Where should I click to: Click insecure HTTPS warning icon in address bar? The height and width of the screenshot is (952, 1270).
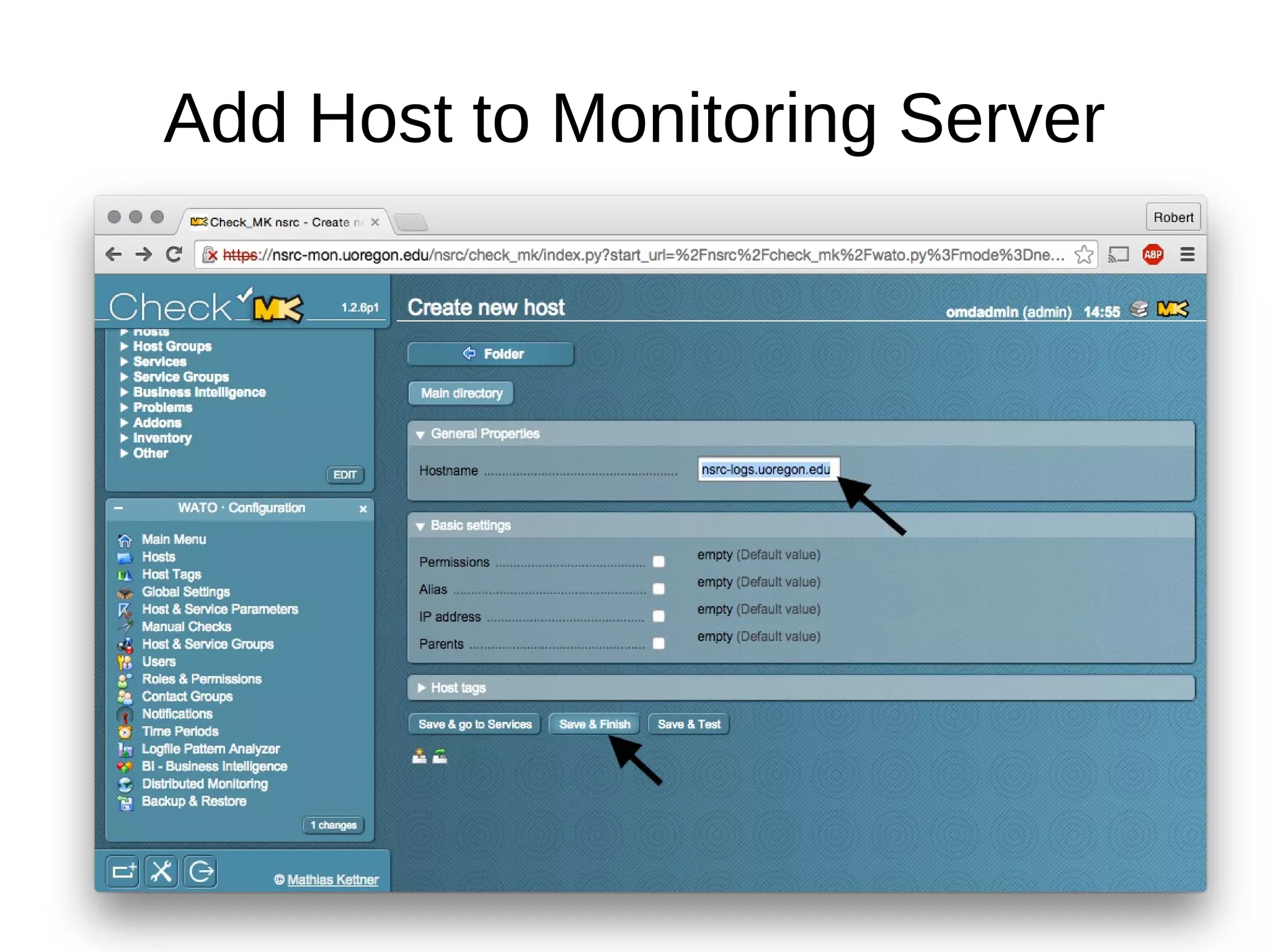[x=210, y=255]
